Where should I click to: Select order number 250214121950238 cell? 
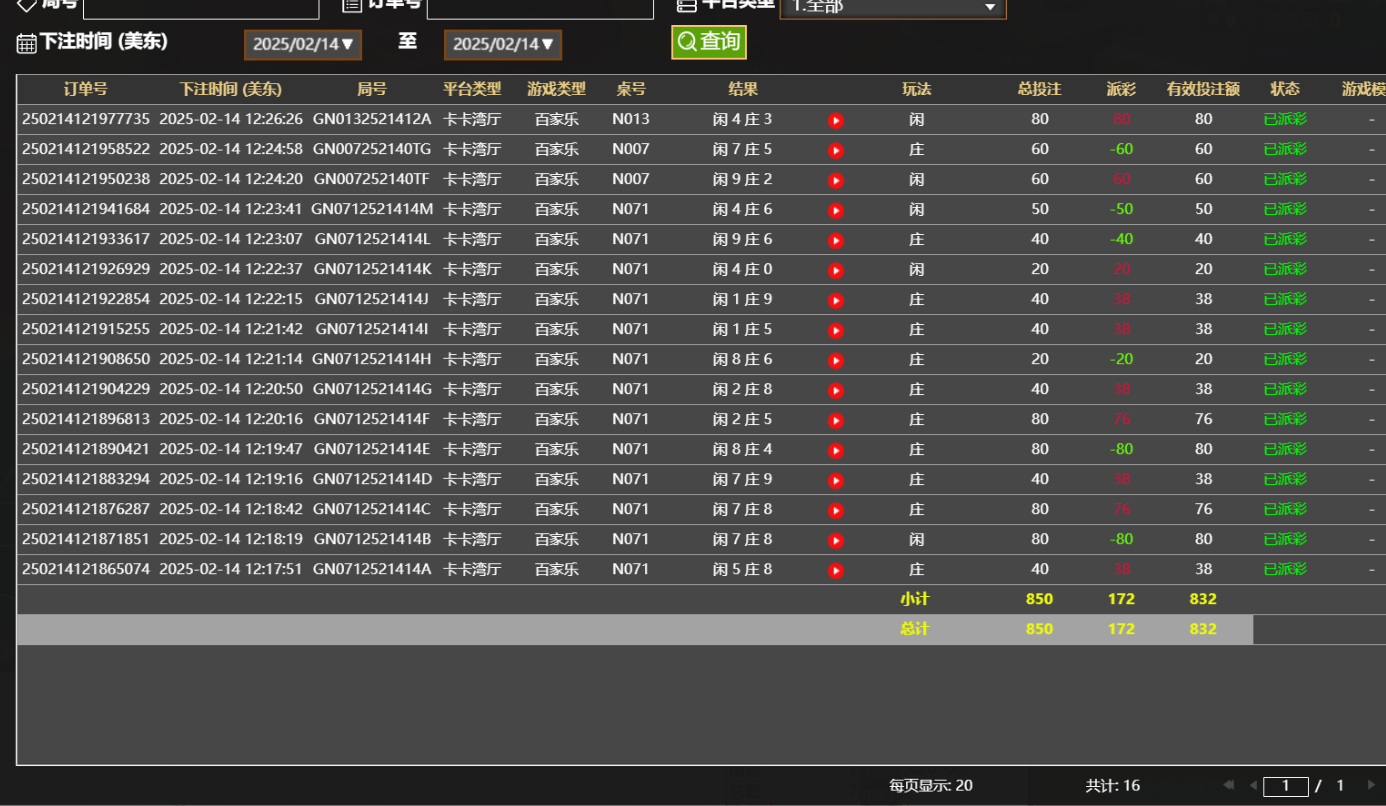click(x=86, y=179)
